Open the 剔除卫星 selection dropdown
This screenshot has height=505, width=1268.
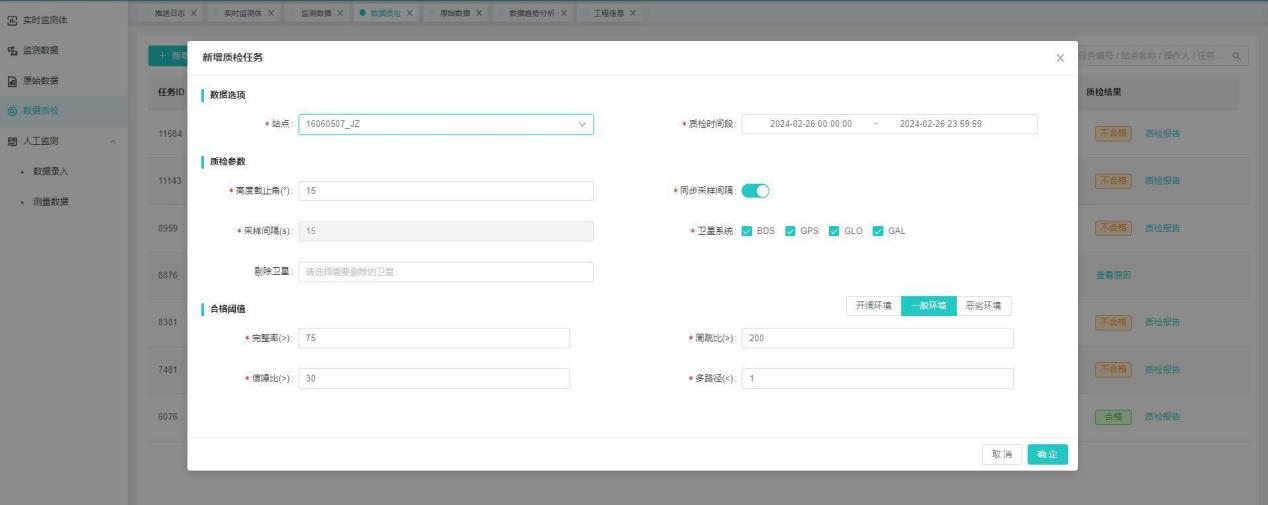pos(445,272)
